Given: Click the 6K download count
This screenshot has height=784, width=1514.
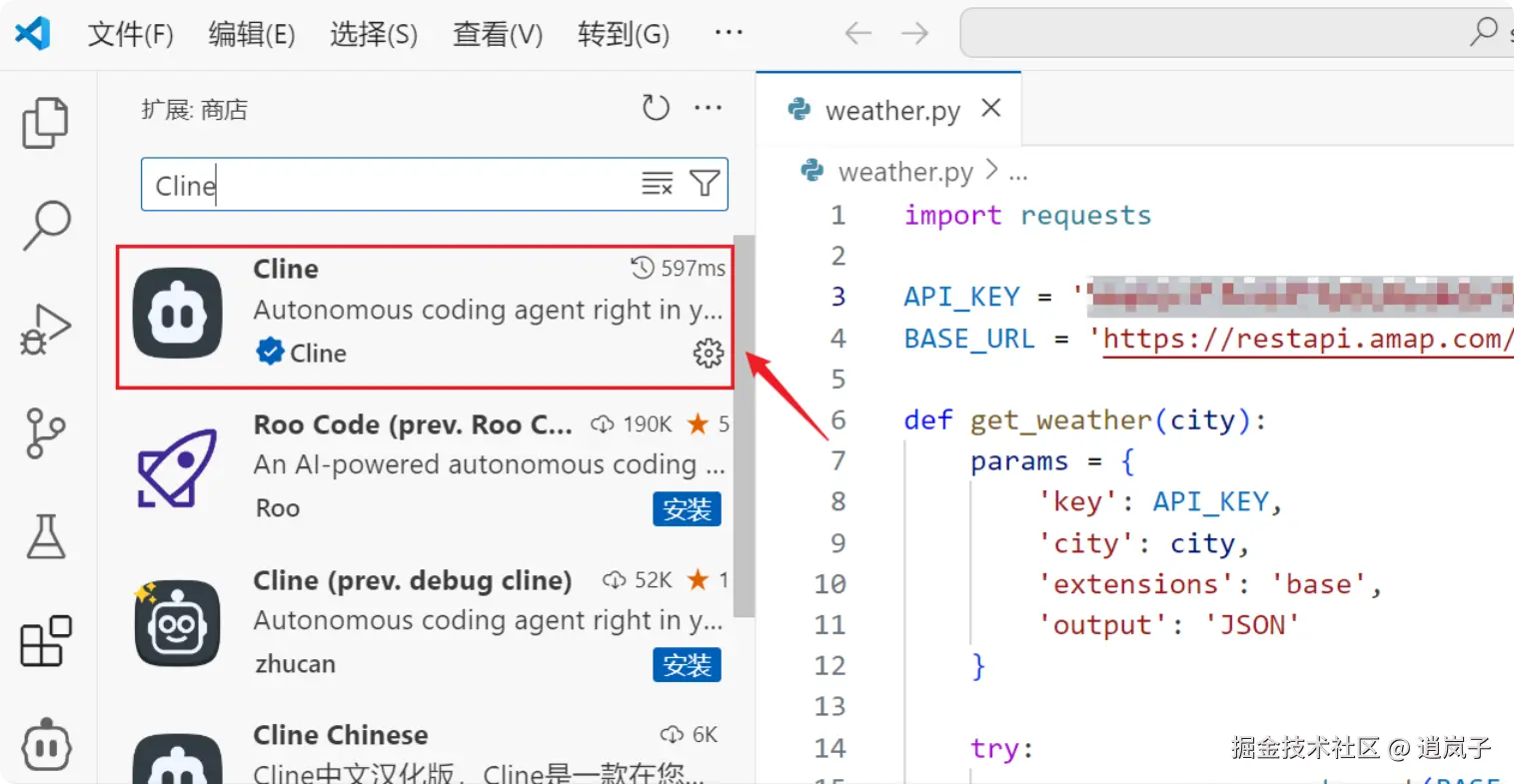Looking at the screenshot, I should point(690,735).
